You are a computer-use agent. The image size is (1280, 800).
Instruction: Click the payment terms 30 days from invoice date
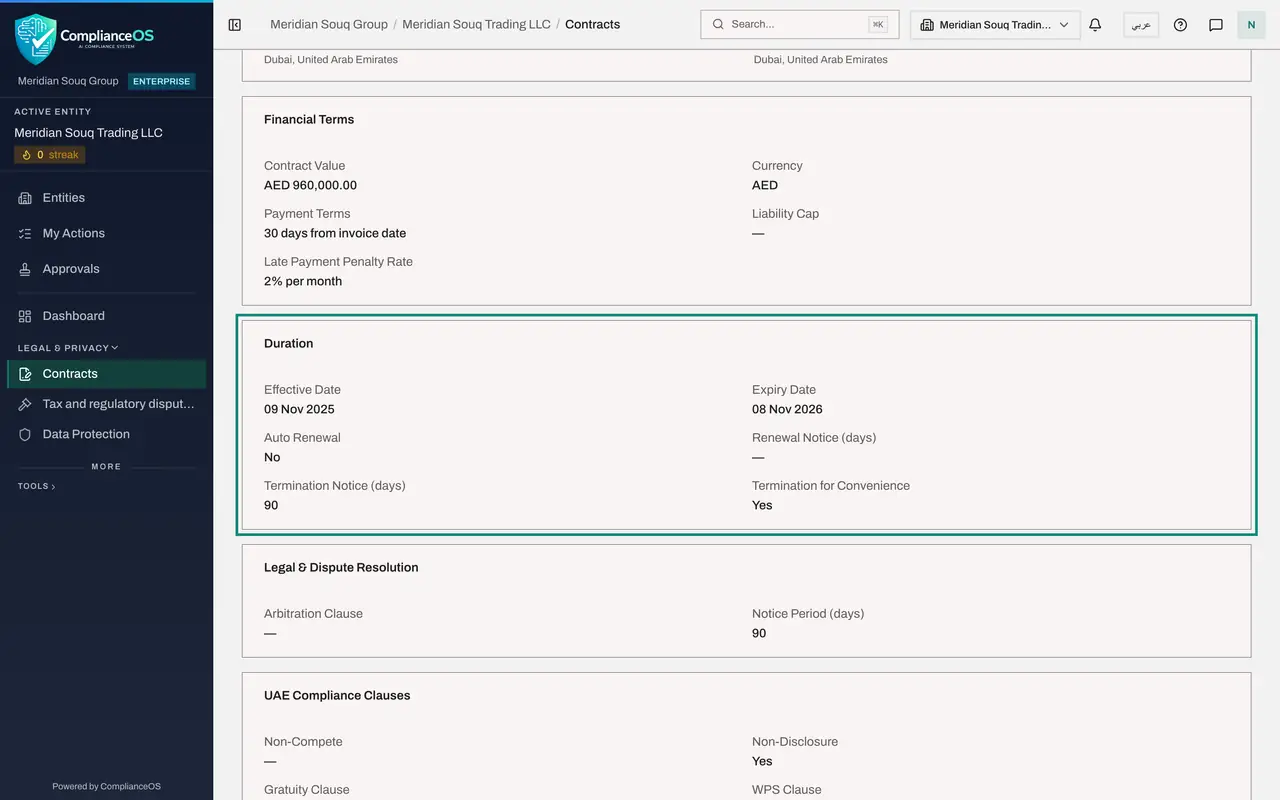[x=335, y=233]
